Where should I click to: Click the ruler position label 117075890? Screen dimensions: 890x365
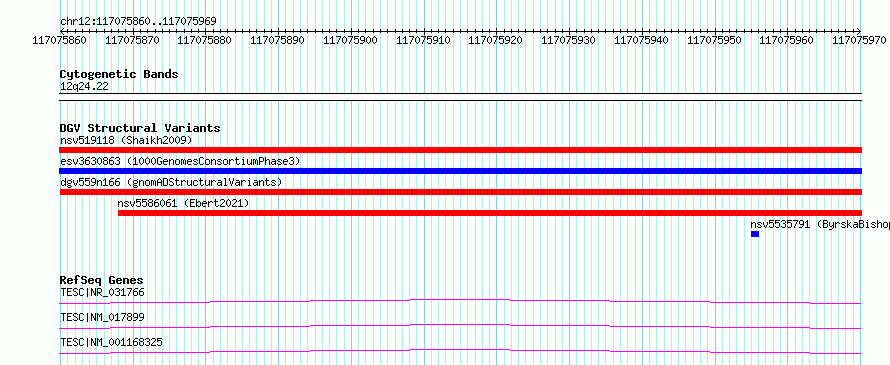tap(278, 40)
